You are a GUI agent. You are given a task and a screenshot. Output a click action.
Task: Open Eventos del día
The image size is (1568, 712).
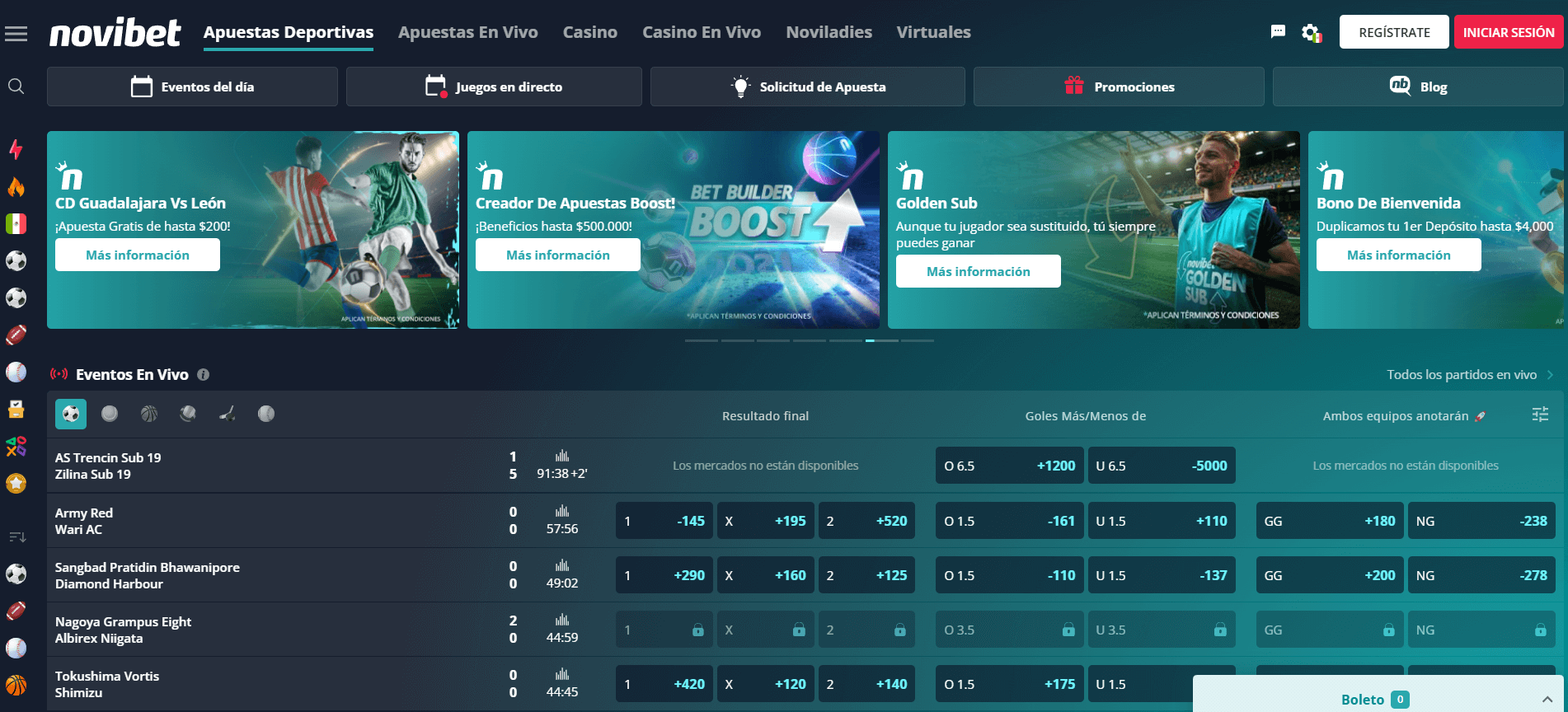(x=192, y=87)
